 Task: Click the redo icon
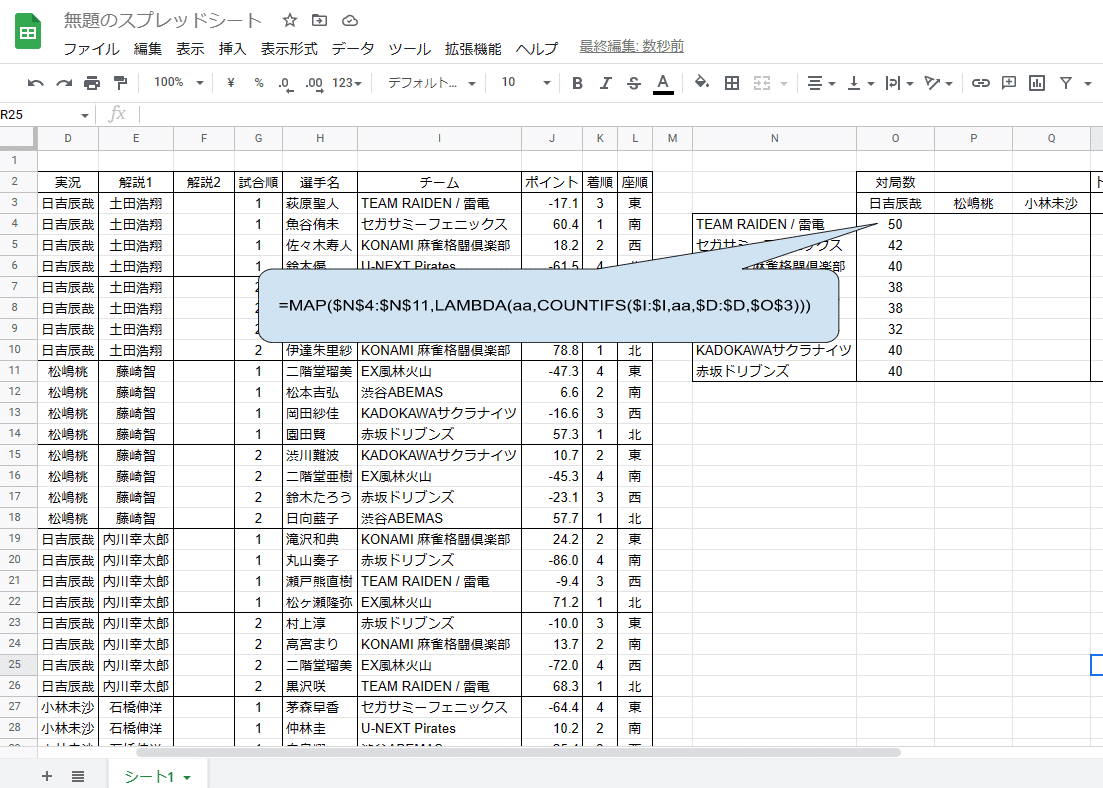pos(64,83)
